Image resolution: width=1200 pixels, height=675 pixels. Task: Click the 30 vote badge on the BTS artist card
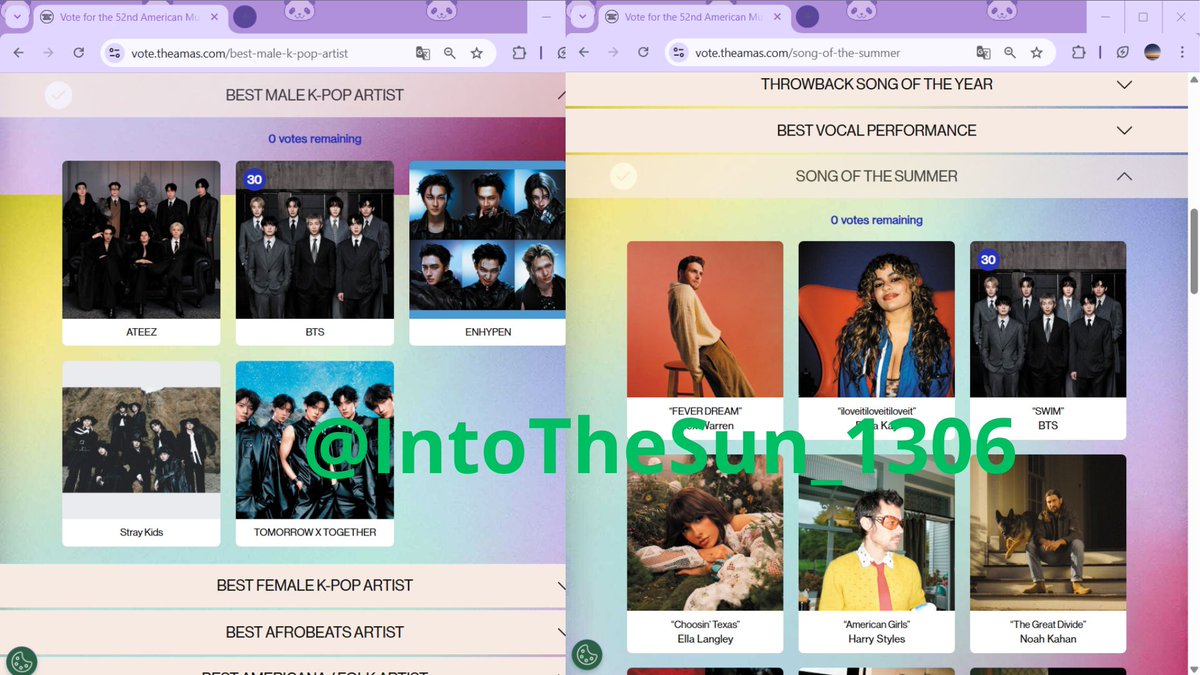[254, 180]
